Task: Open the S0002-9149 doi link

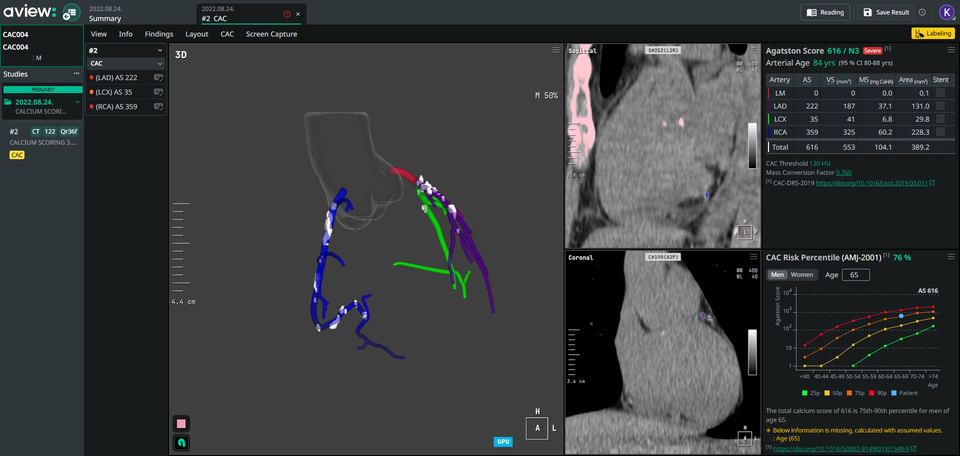Action: [x=842, y=449]
